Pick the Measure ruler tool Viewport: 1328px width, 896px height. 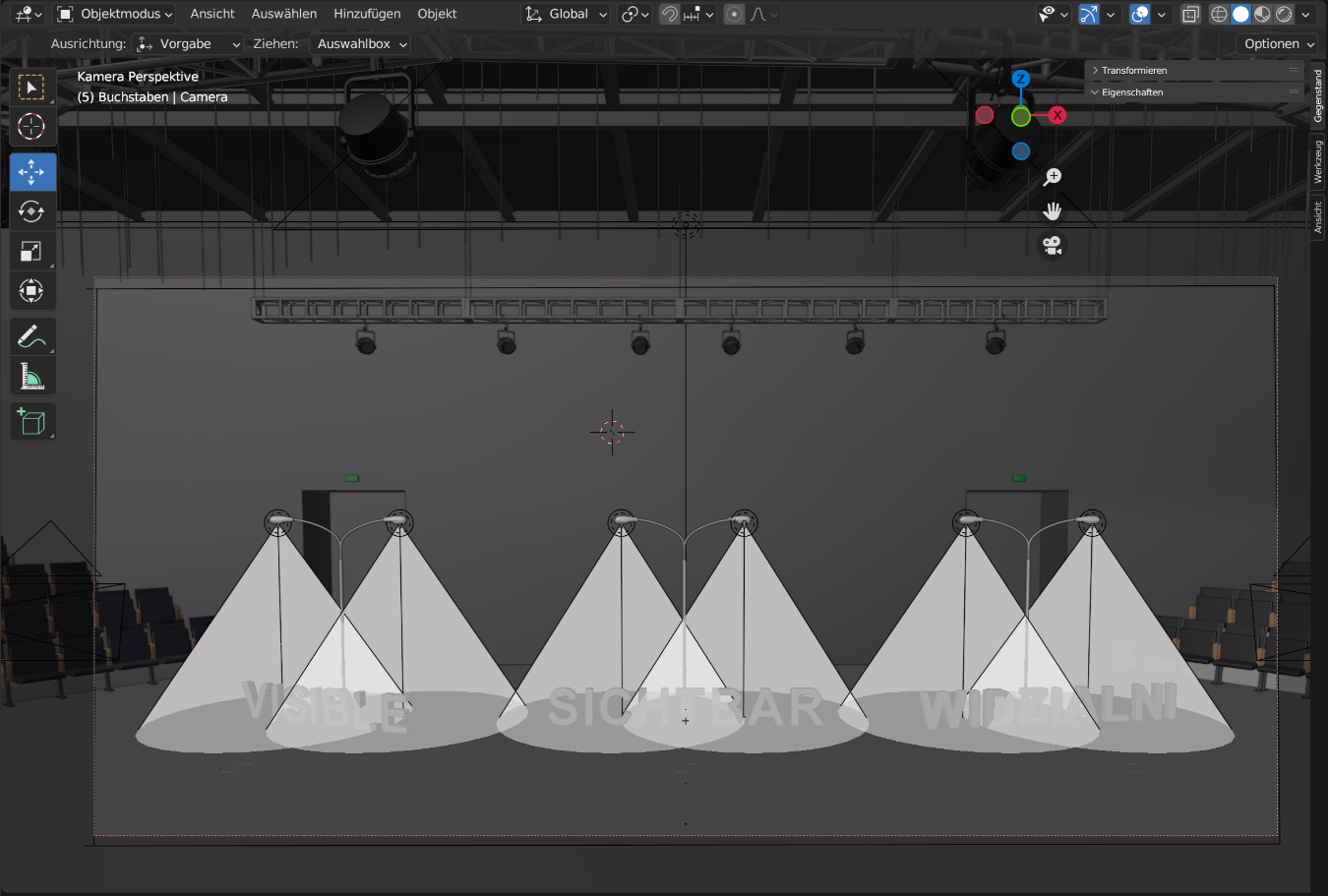31,377
